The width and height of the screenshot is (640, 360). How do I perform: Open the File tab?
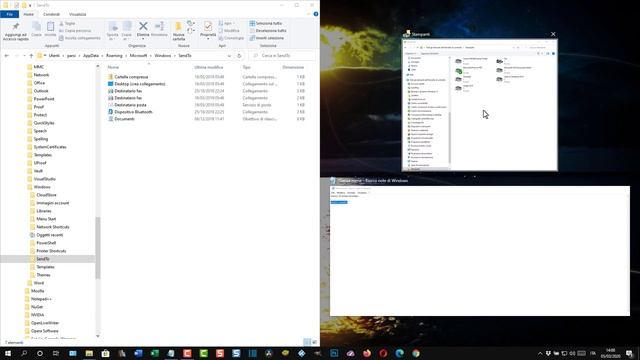click(9, 14)
